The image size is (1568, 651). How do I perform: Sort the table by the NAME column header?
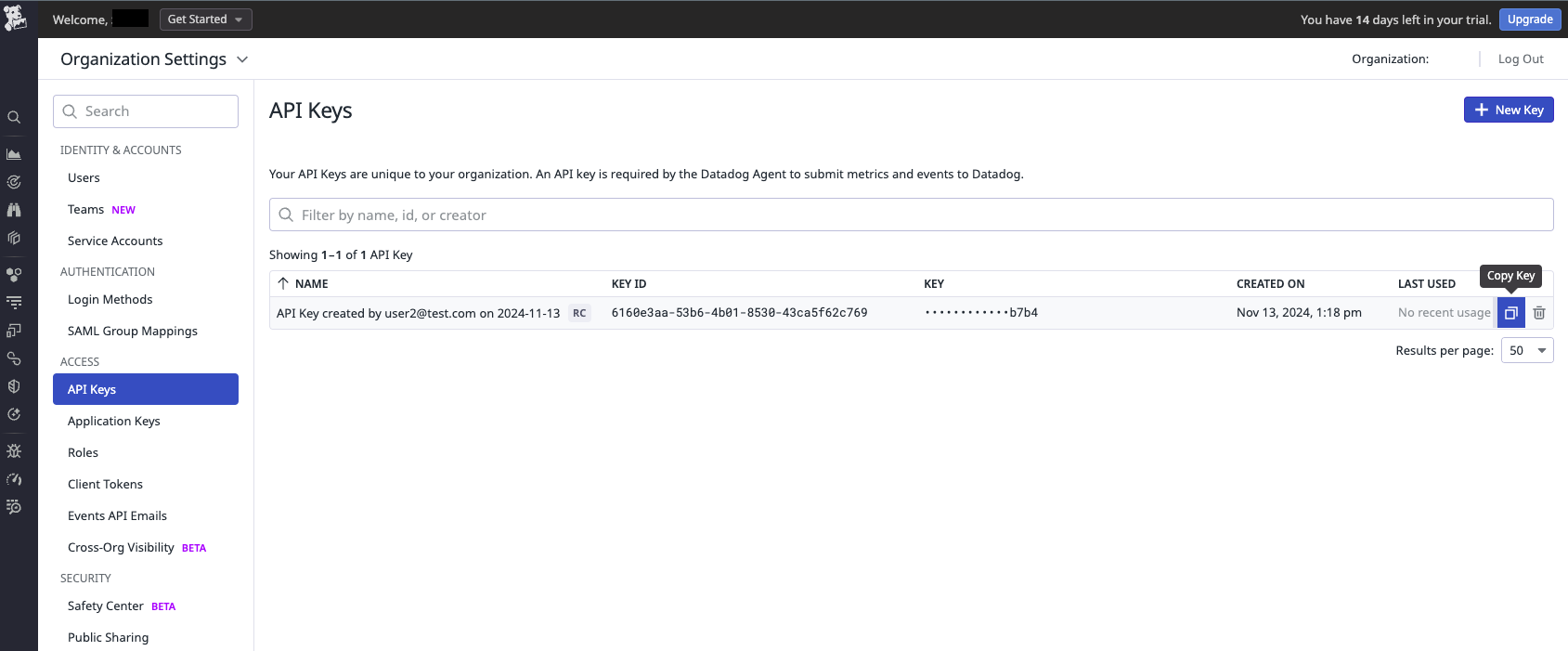pyautogui.click(x=311, y=284)
